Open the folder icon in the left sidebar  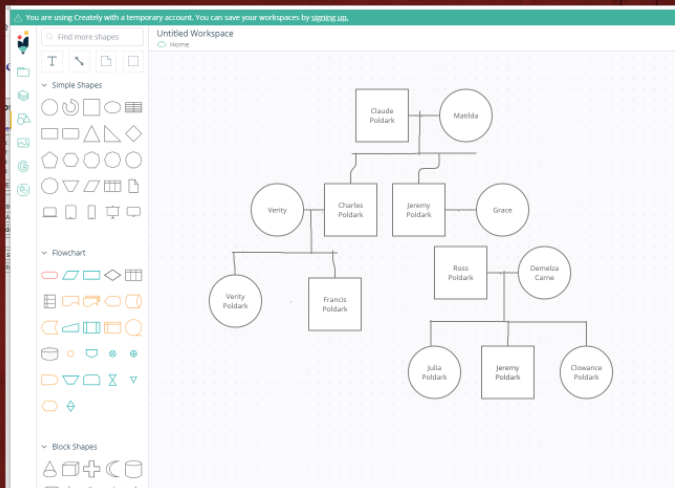click(23, 72)
